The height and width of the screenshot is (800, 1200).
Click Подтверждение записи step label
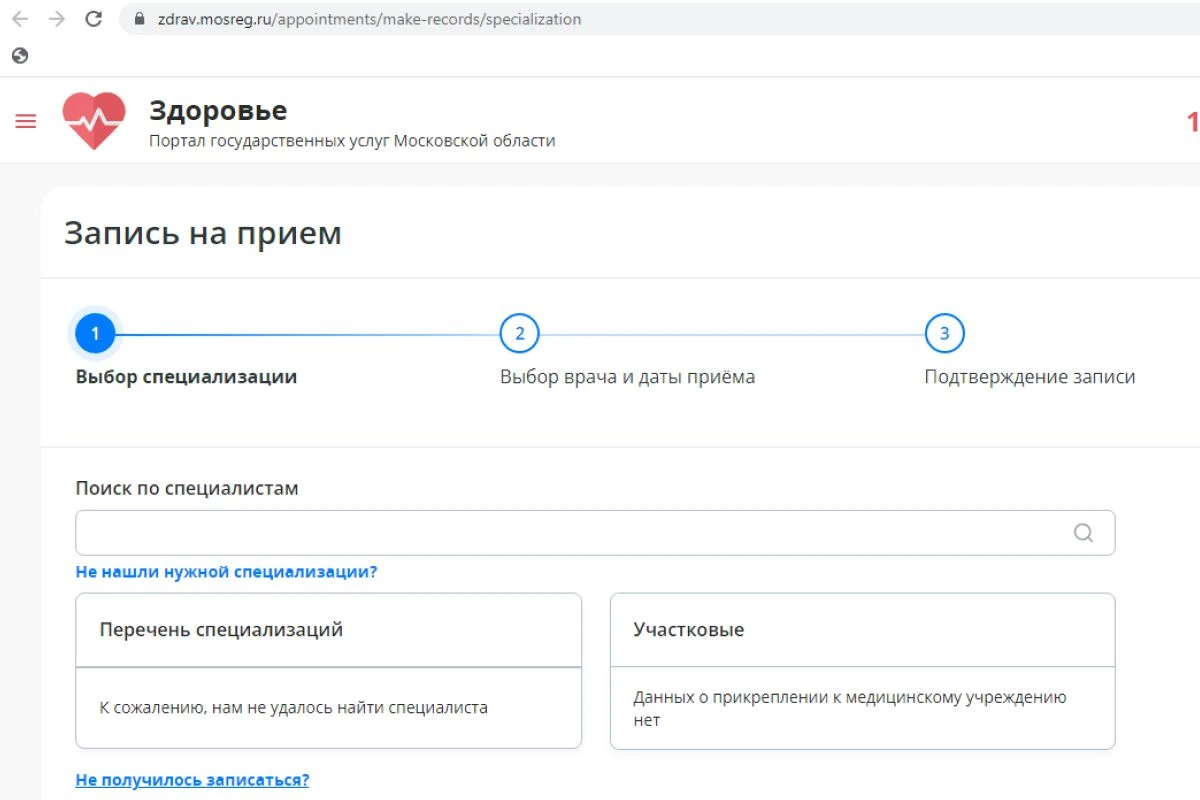1029,377
